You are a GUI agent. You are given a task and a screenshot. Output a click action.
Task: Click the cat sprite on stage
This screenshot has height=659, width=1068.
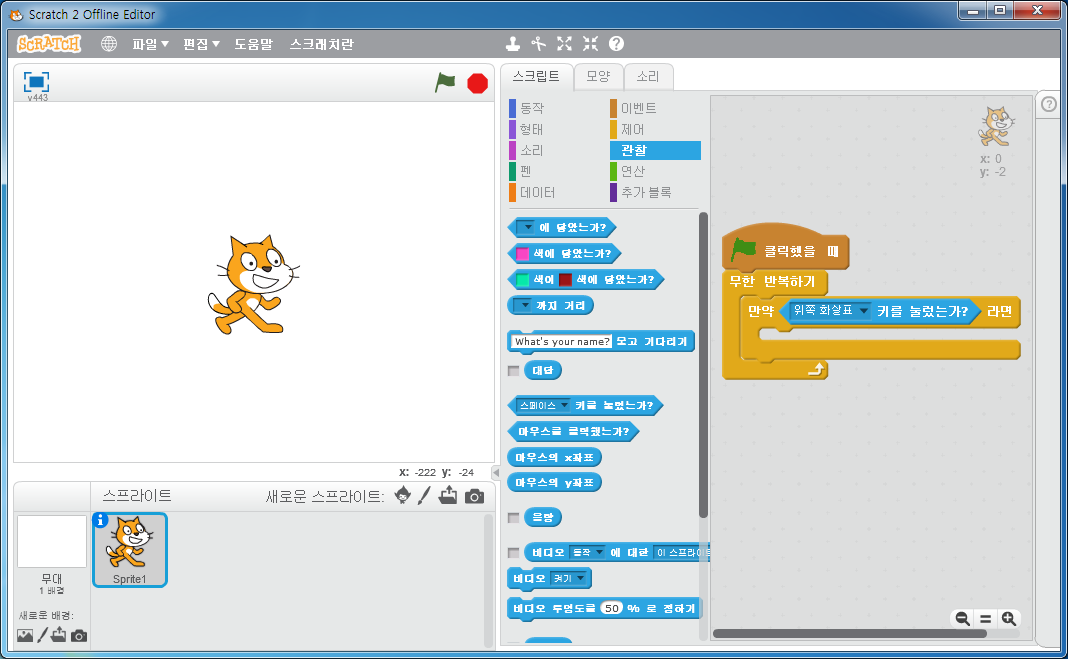pos(253,285)
